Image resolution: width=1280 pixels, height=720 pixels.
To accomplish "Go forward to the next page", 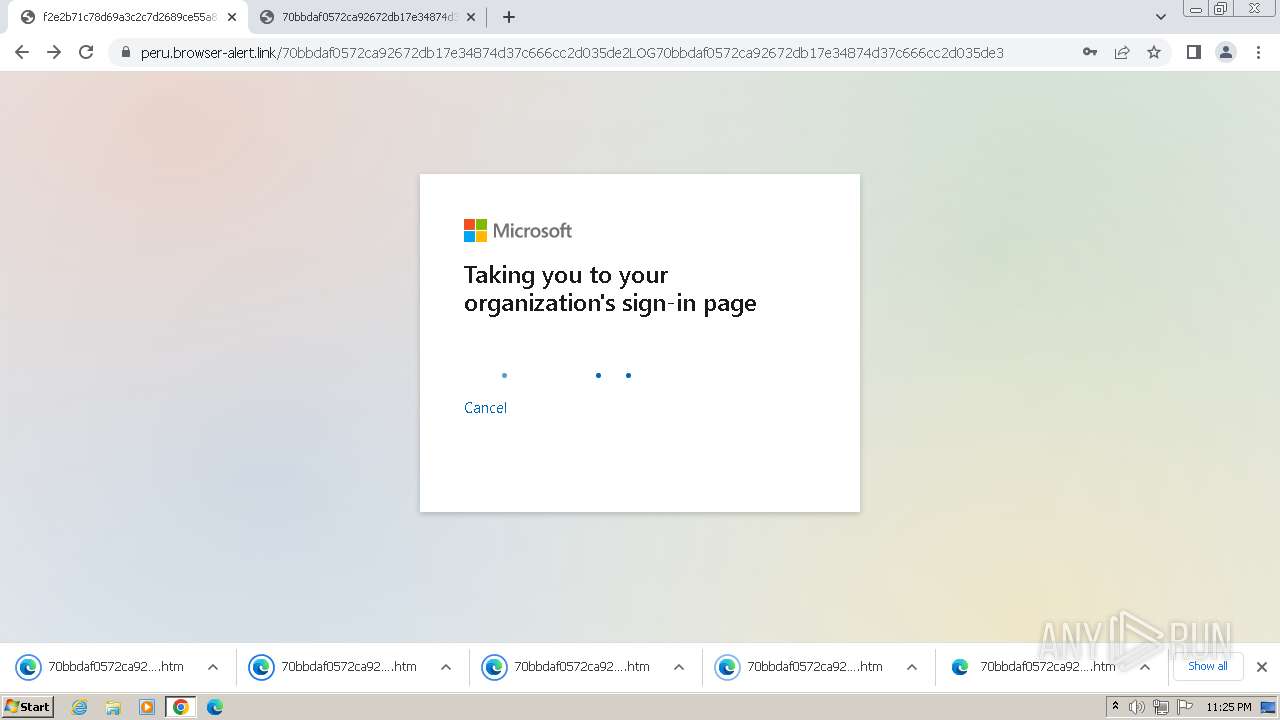I will coord(54,52).
